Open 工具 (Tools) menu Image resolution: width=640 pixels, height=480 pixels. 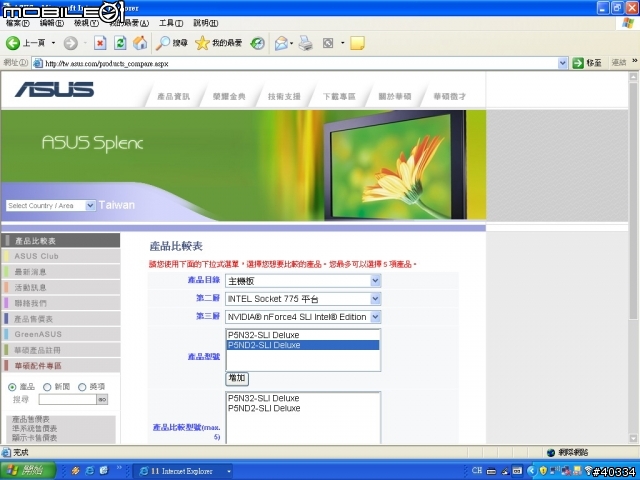pyautogui.click(x=171, y=23)
